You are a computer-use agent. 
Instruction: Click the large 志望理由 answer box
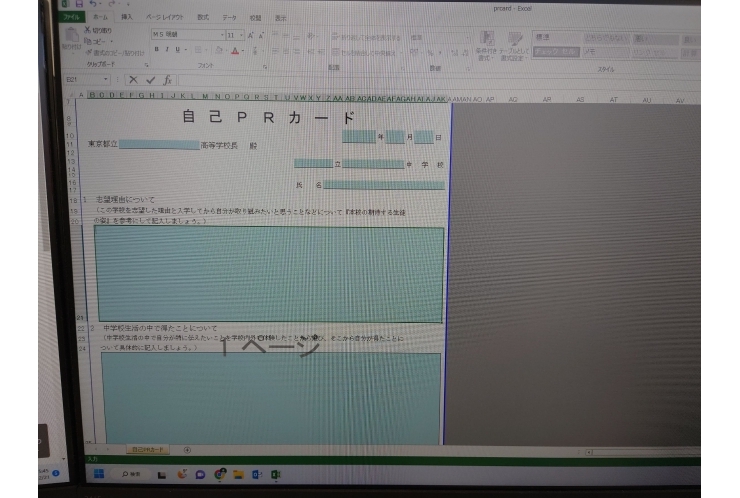(269, 274)
